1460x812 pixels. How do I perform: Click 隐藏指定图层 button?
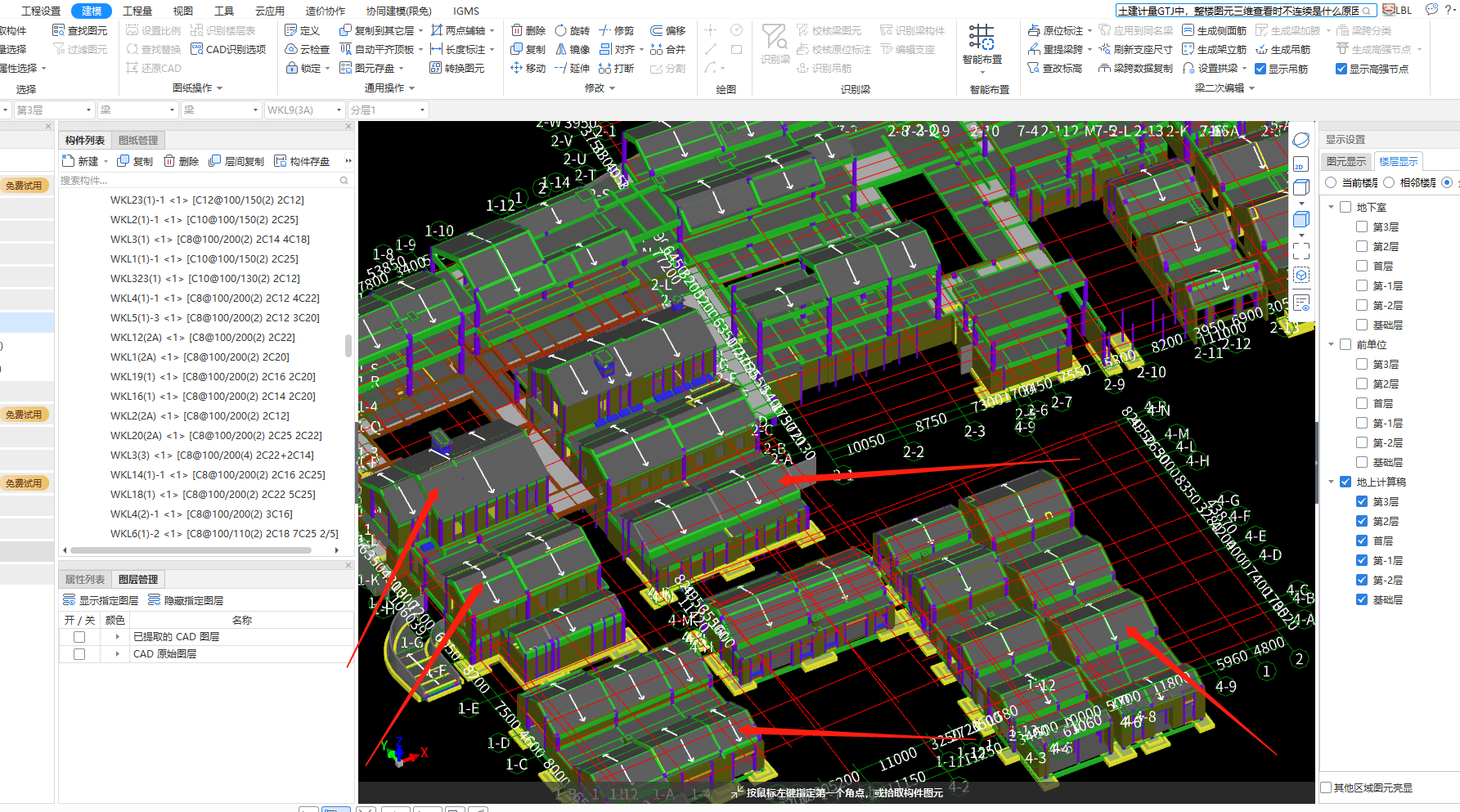tap(186, 600)
